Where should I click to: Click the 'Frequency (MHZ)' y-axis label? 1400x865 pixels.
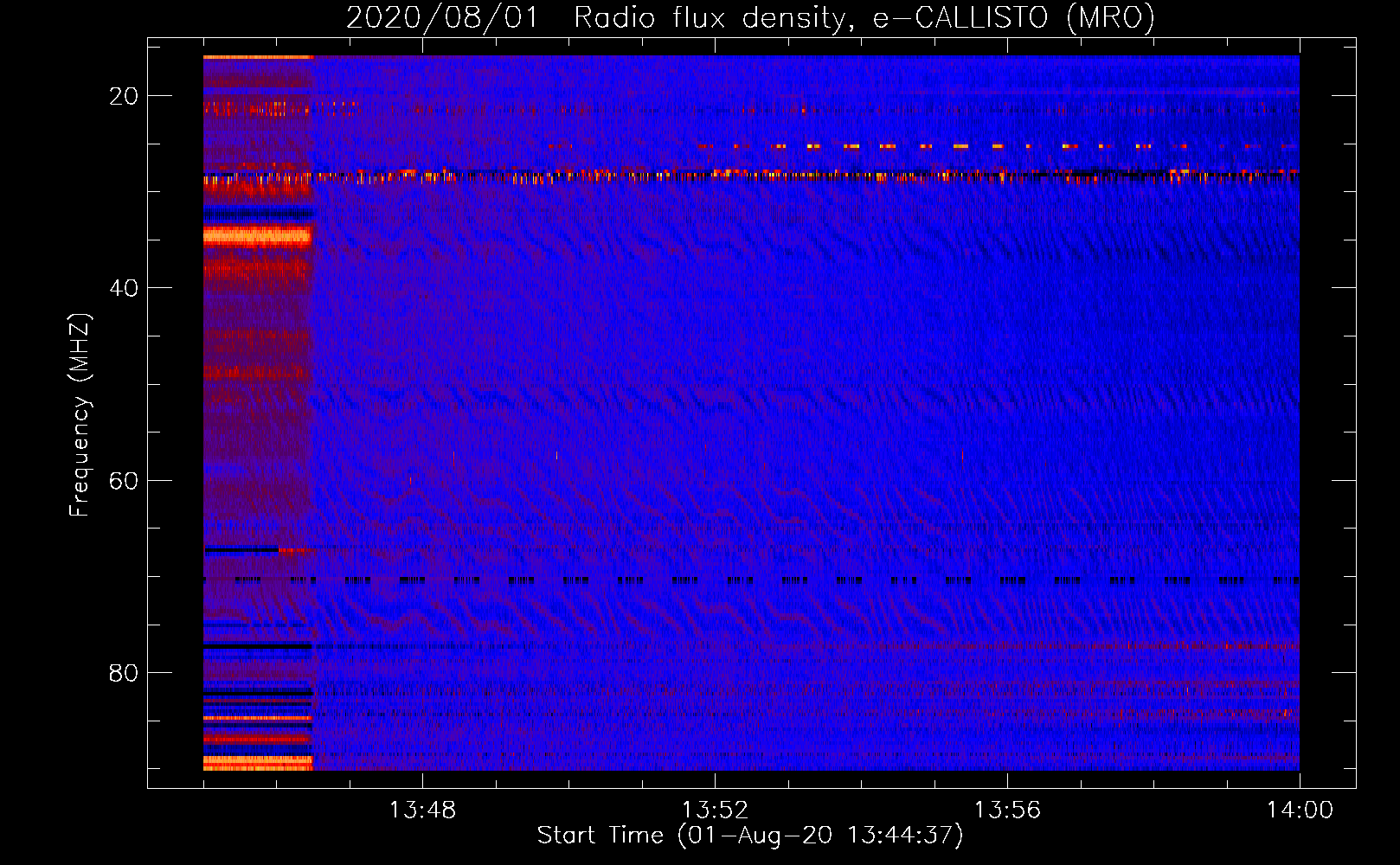pyautogui.click(x=80, y=415)
